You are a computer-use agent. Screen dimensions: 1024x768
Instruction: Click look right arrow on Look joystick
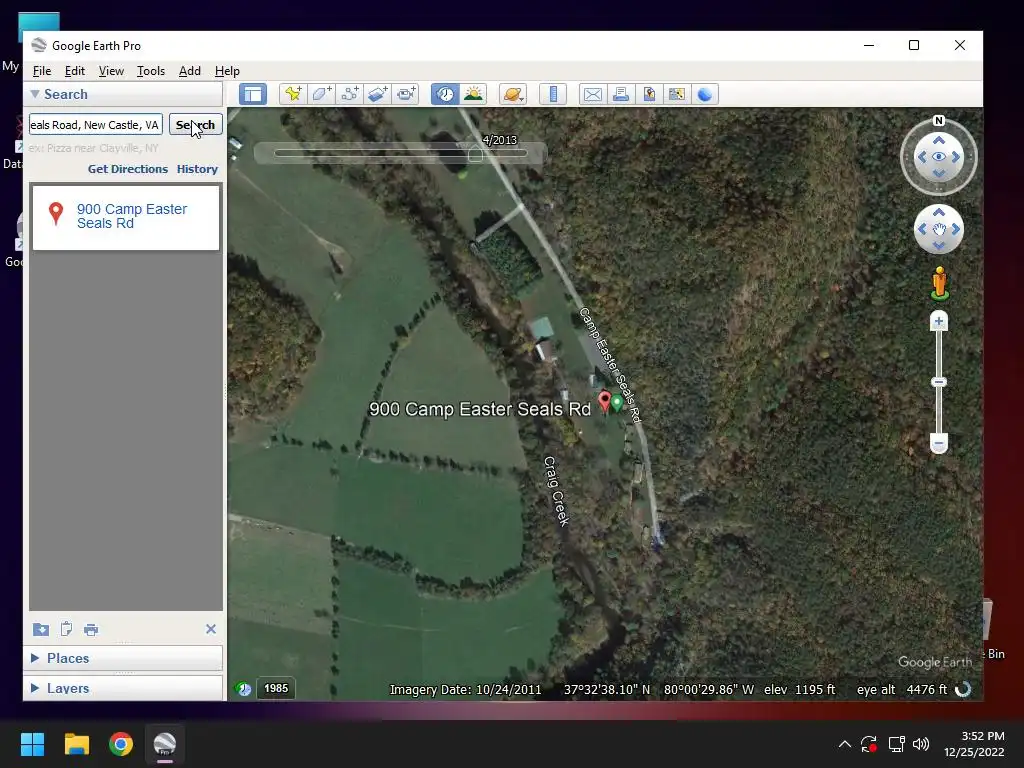(956, 157)
